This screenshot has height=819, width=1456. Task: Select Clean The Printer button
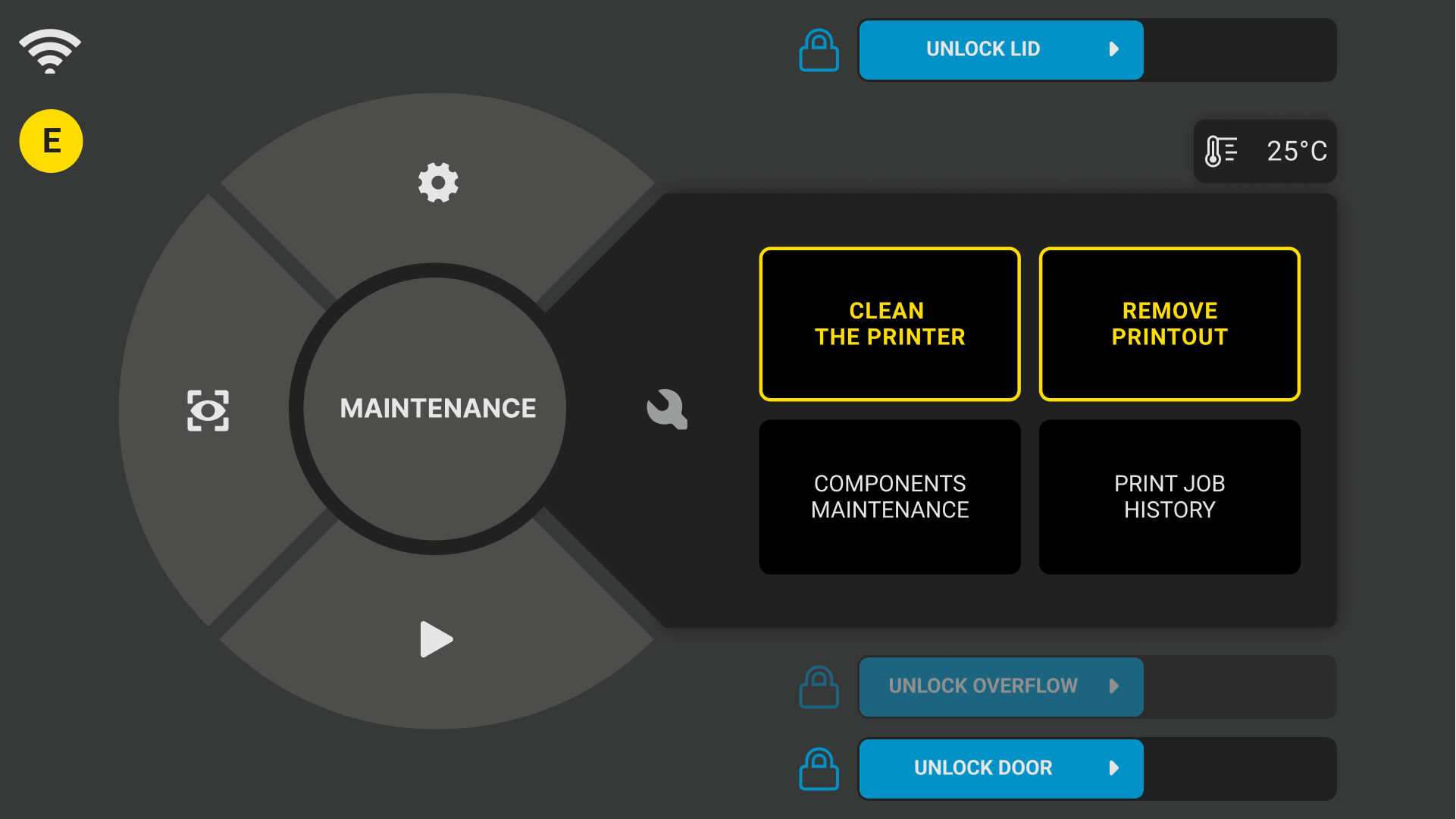890,324
